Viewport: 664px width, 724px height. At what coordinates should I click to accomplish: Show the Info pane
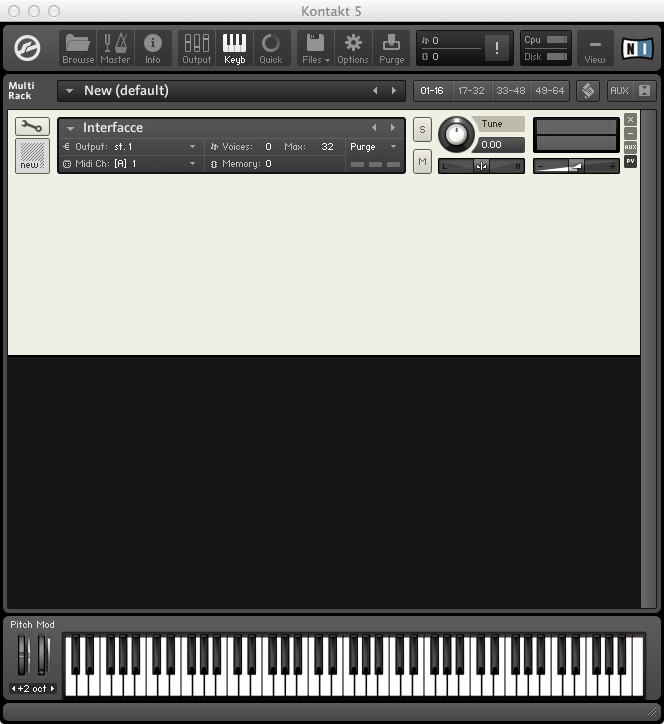click(x=153, y=48)
